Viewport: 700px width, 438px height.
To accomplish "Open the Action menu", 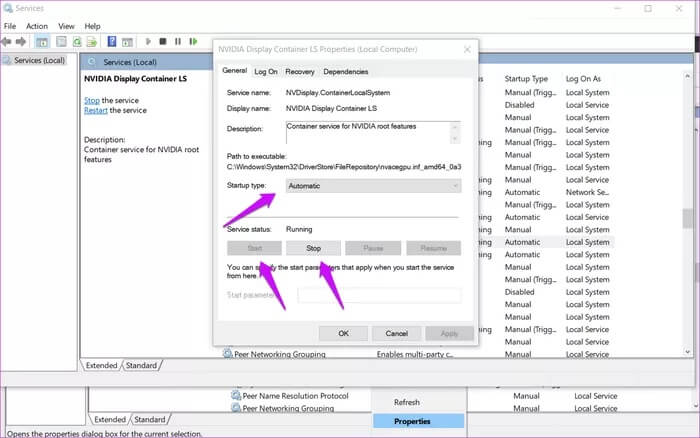I will click(x=37, y=26).
